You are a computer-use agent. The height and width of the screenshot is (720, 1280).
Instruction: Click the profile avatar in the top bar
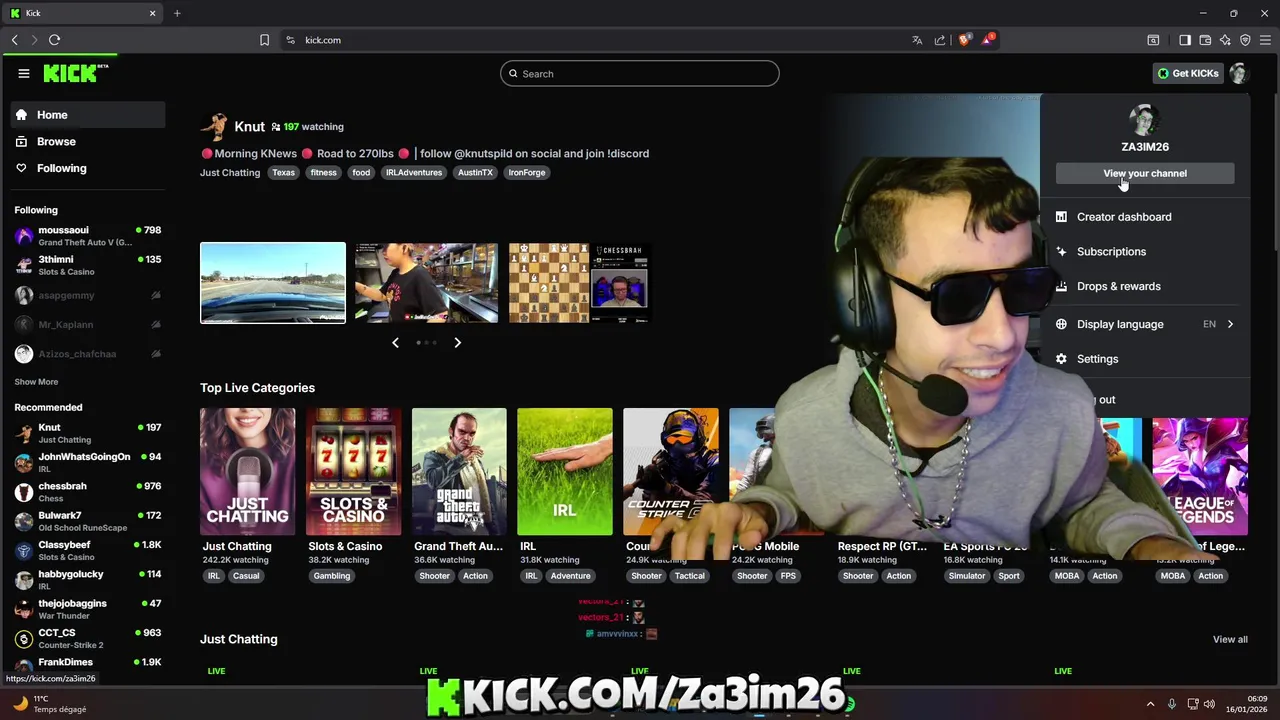(x=1238, y=73)
